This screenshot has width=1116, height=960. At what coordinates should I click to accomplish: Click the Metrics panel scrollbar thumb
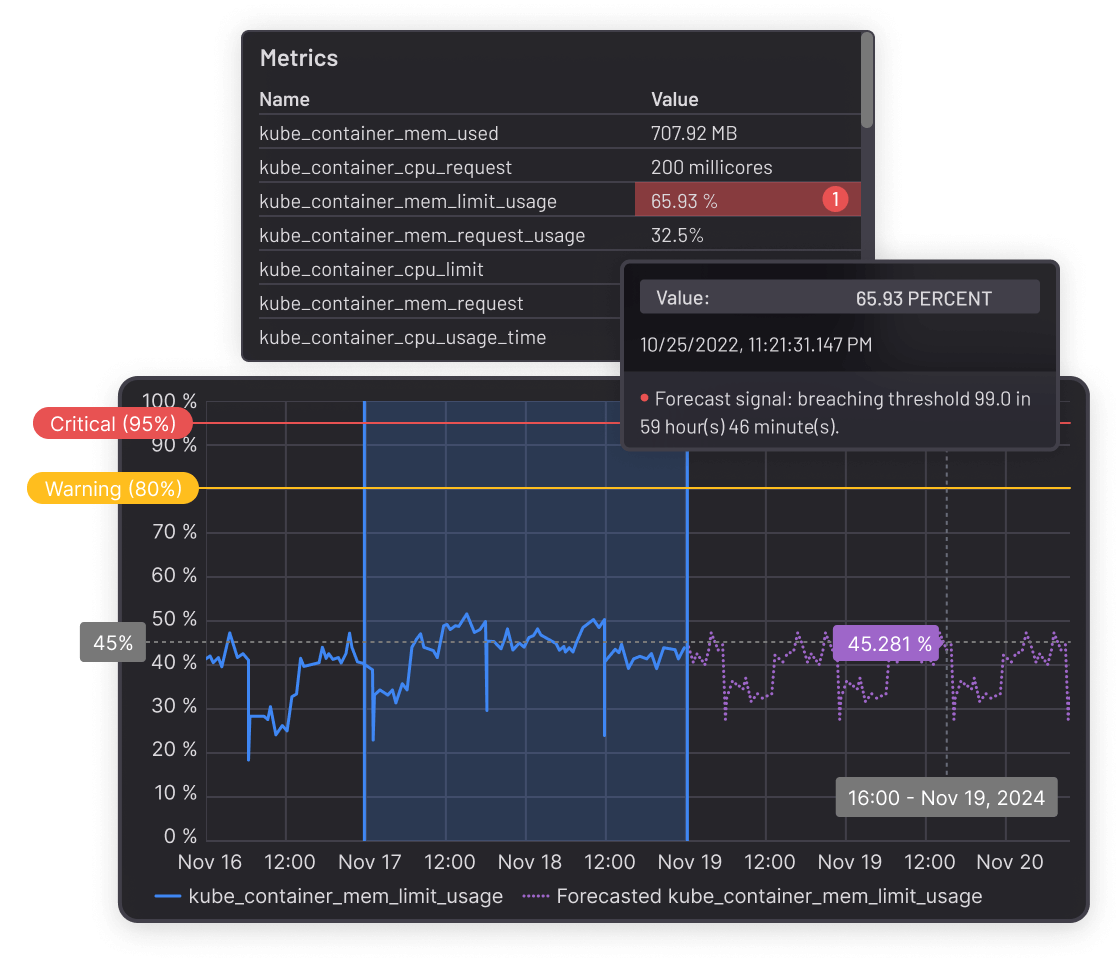[x=867, y=80]
